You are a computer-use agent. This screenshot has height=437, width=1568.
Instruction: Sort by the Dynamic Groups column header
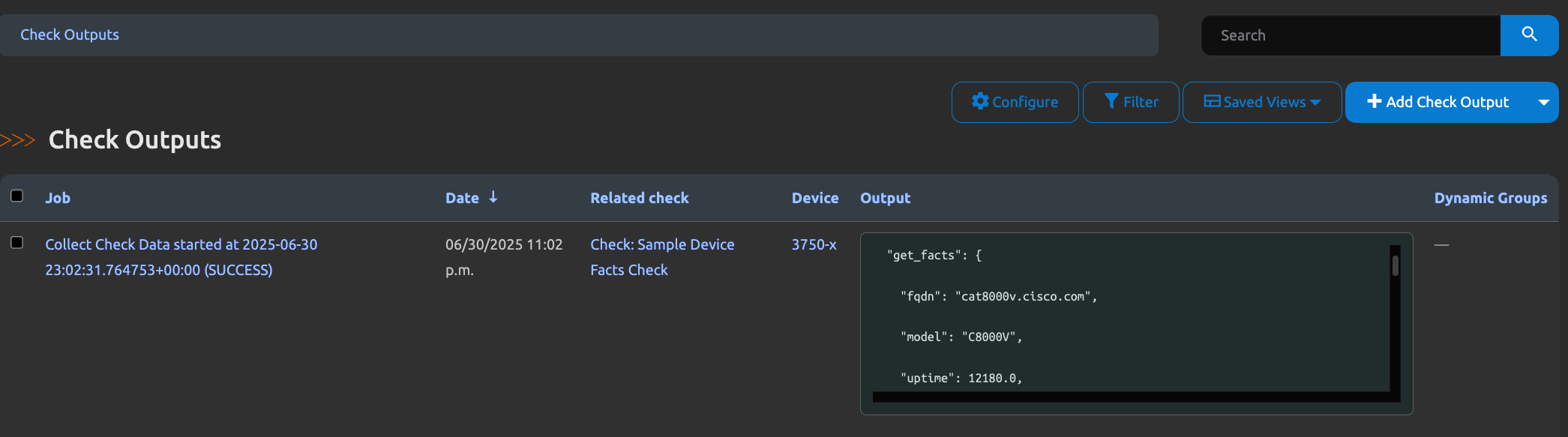[x=1490, y=198]
